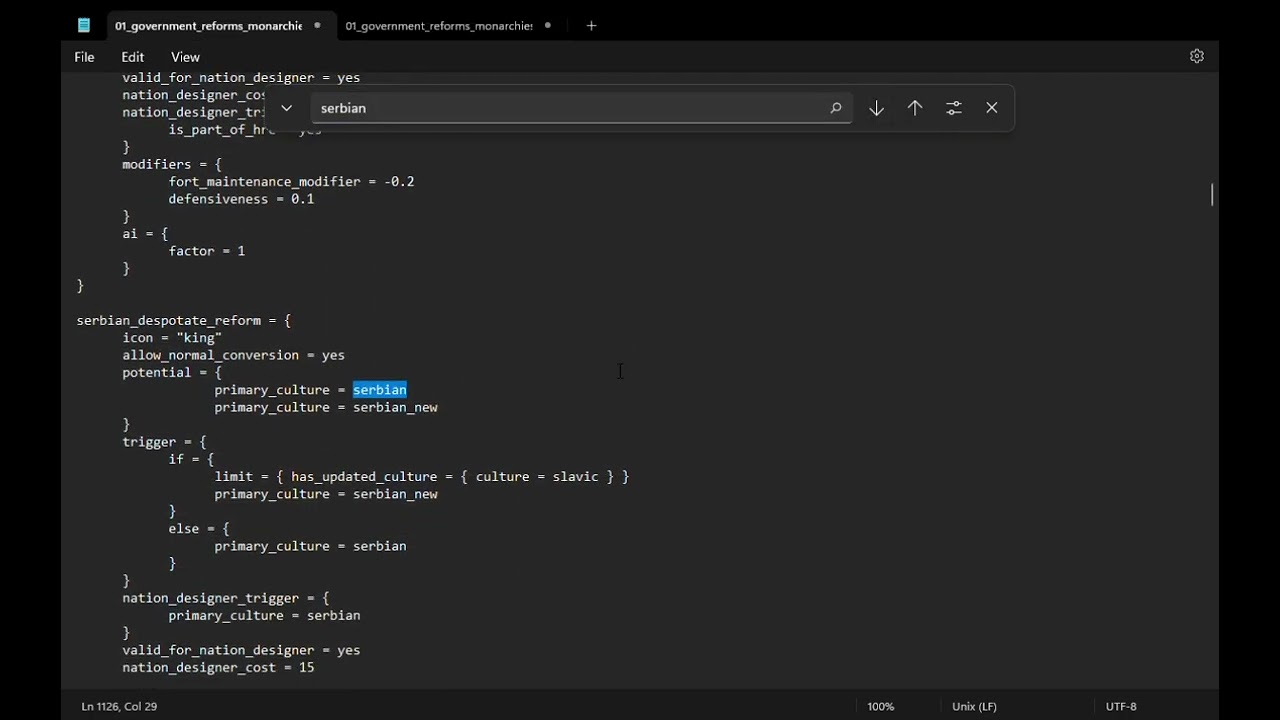Click the ai = { line
The height and width of the screenshot is (720, 1280).
click(145, 234)
